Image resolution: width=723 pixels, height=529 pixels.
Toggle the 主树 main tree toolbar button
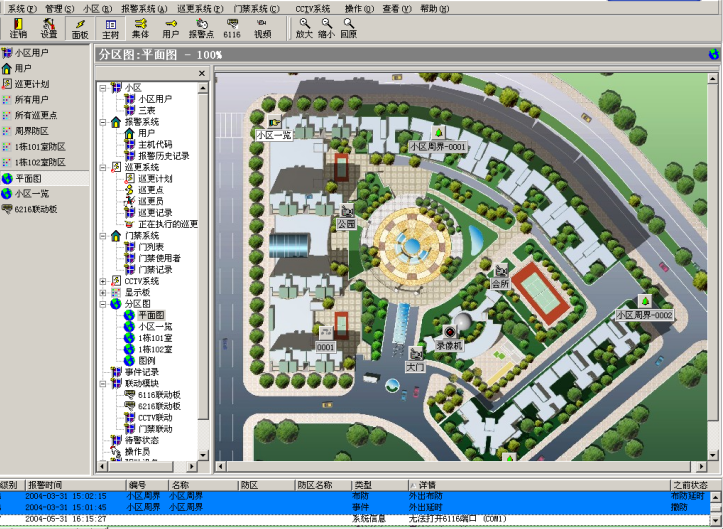pyautogui.click(x=110, y=28)
